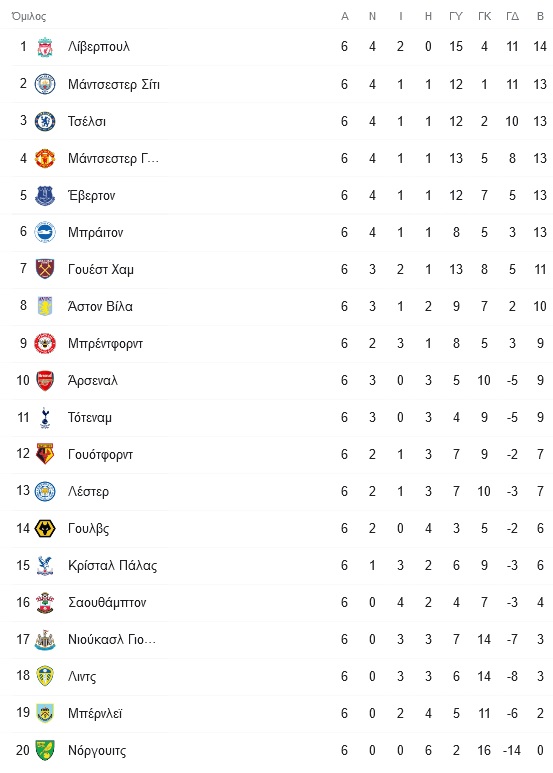Click the Tottenham cockerel crest icon
553x773 pixels.
click(45, 417)
